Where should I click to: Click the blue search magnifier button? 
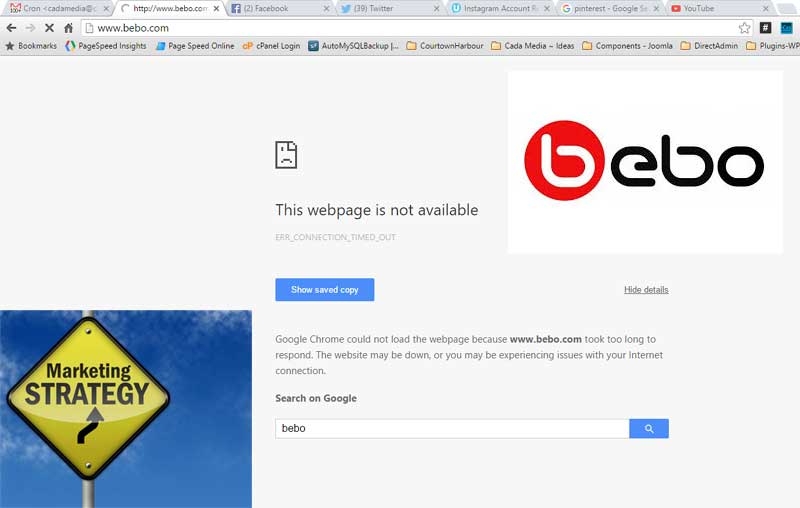click(648, 428)
